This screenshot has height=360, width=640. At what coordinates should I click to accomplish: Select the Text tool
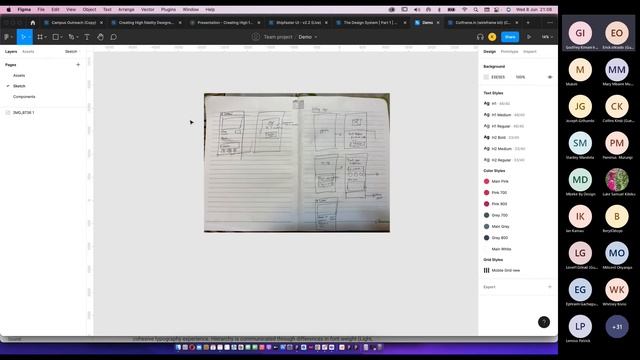tap(87, 37)
